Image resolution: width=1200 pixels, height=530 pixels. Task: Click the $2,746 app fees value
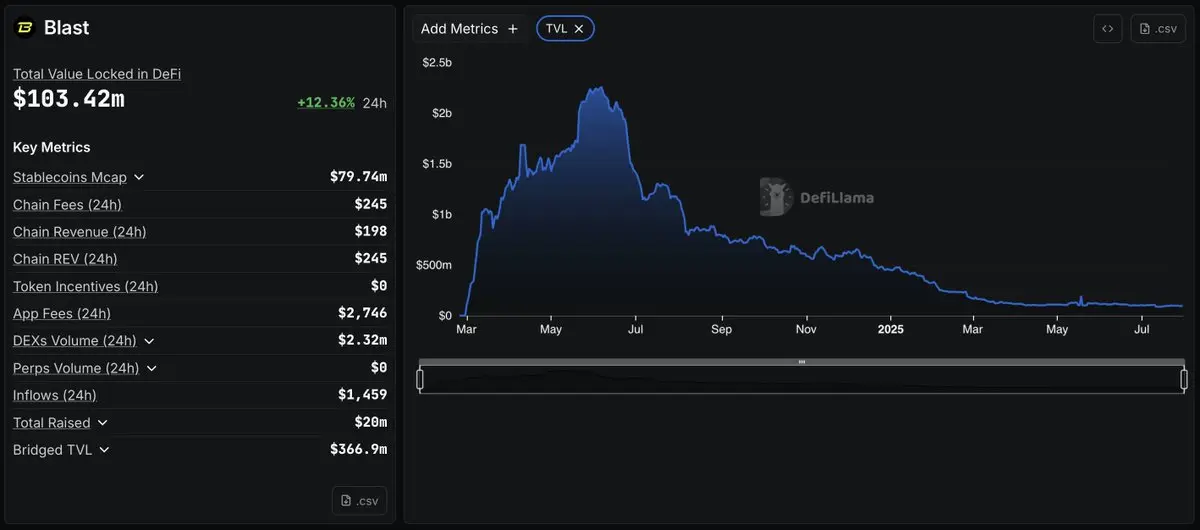[362, 313]
